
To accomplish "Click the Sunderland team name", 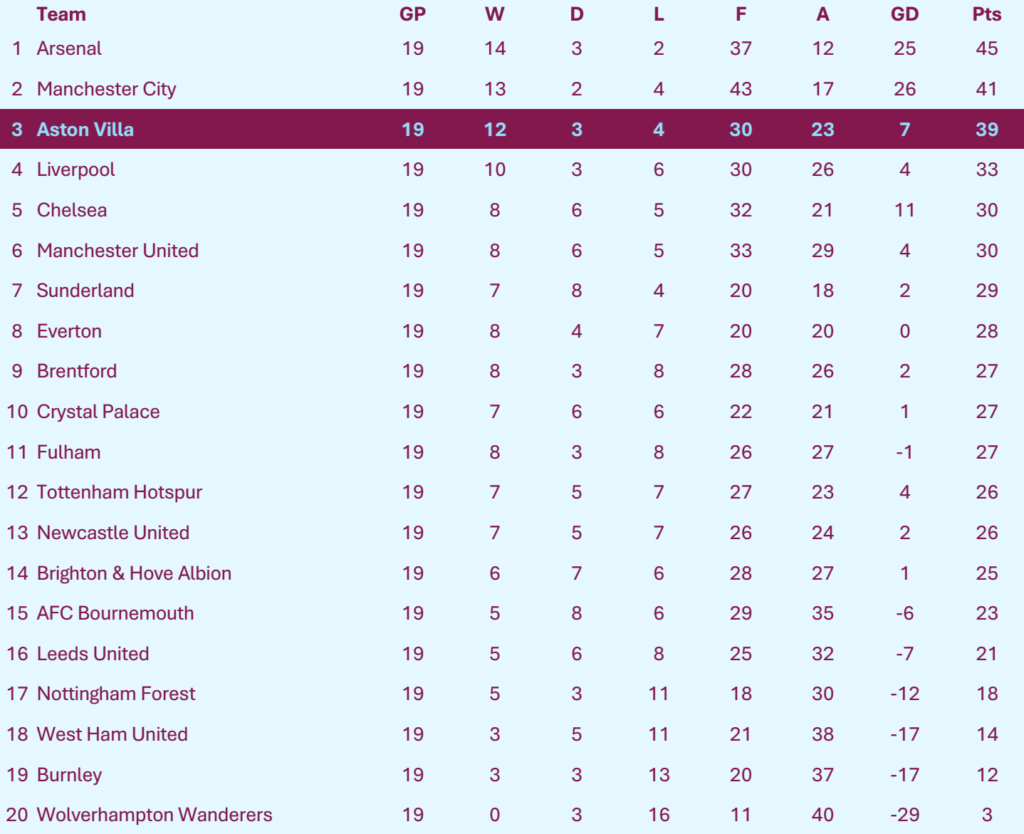I will (85, 291).
